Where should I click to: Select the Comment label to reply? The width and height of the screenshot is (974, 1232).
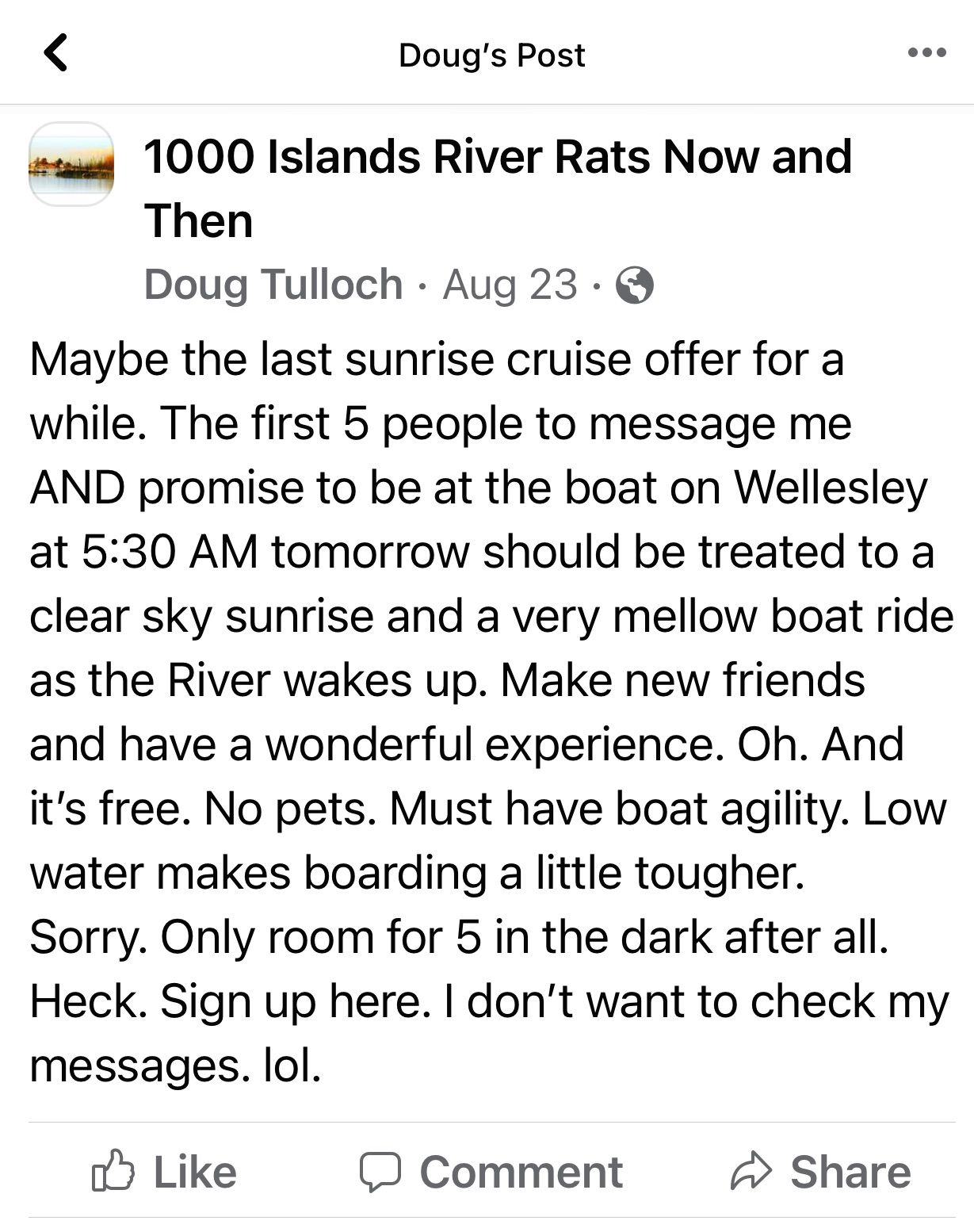pos(521,1172)
